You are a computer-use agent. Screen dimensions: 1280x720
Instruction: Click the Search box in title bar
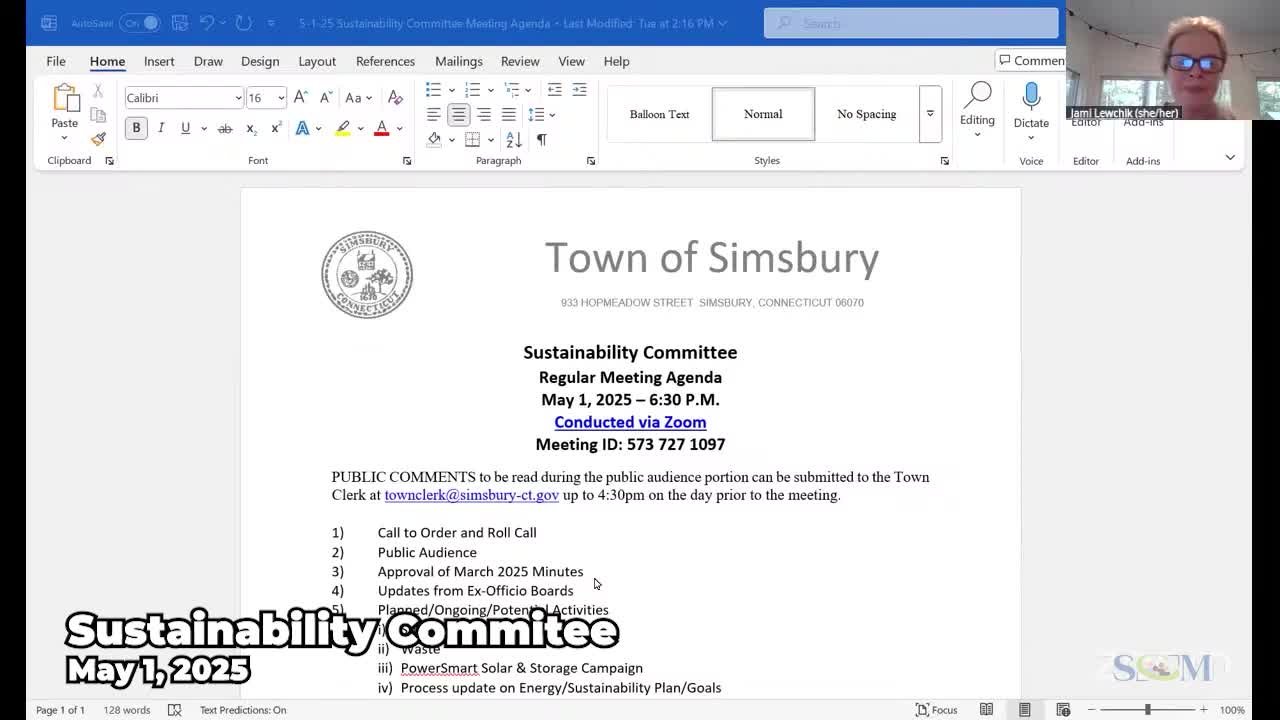[x=910, y=22]
